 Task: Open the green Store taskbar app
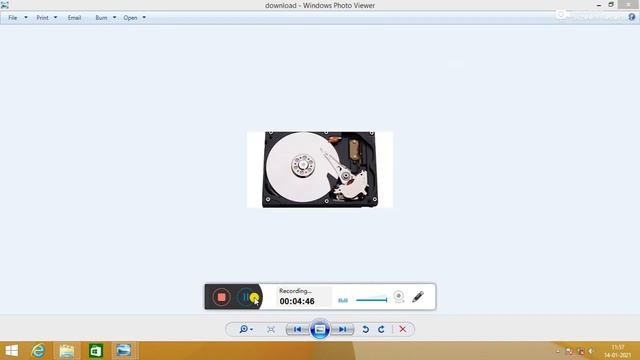click(96, 351)
